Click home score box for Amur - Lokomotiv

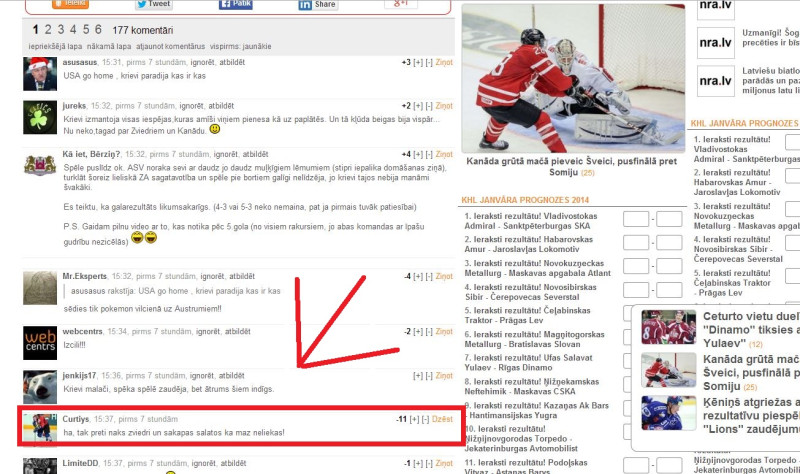pyautogui.click(x=636, y=243)
